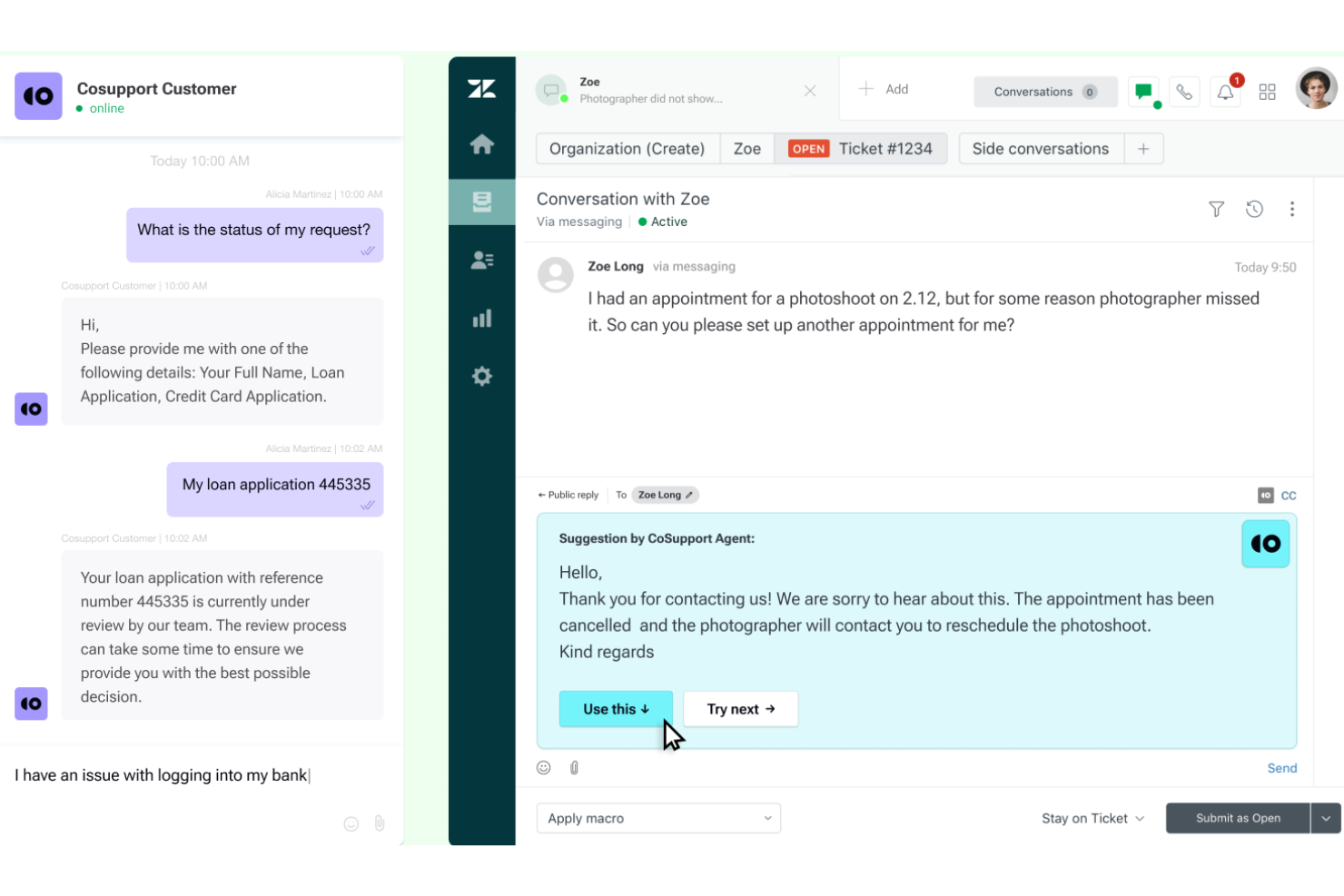Edit the Zoe Long recipient chip
The image size is (1344, 896).
pyautogui.click(x=665, y=495)
